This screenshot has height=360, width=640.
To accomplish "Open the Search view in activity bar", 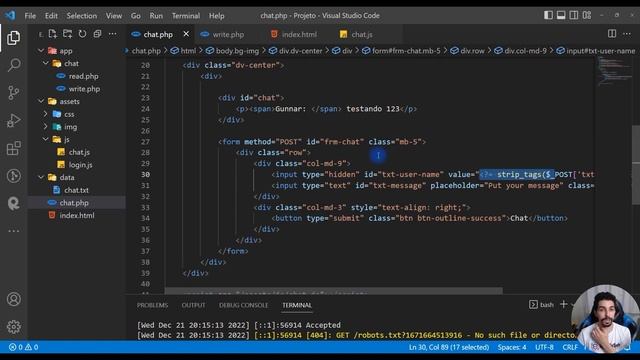I will [13, 65].
